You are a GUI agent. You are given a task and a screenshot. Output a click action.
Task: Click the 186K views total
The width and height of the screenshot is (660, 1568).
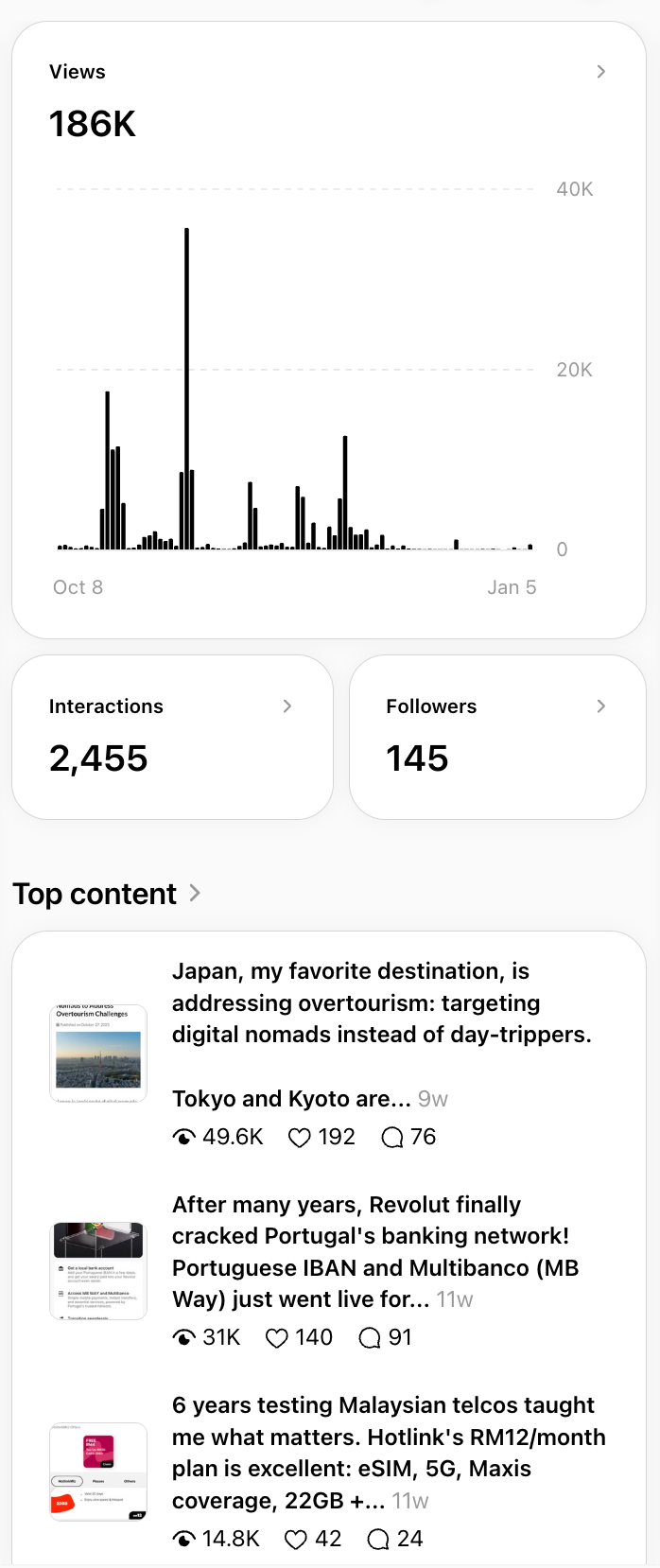coord(93,124)
